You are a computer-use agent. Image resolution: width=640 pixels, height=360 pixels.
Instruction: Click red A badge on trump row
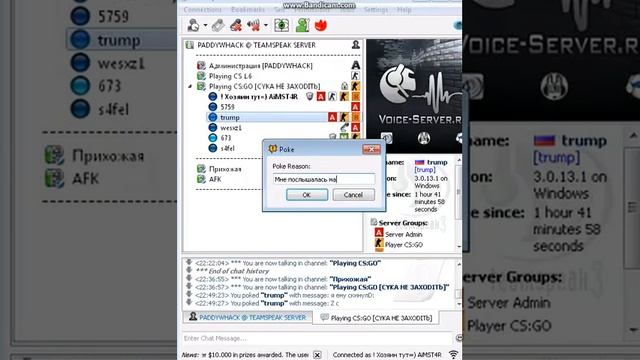tap(332, 117)
